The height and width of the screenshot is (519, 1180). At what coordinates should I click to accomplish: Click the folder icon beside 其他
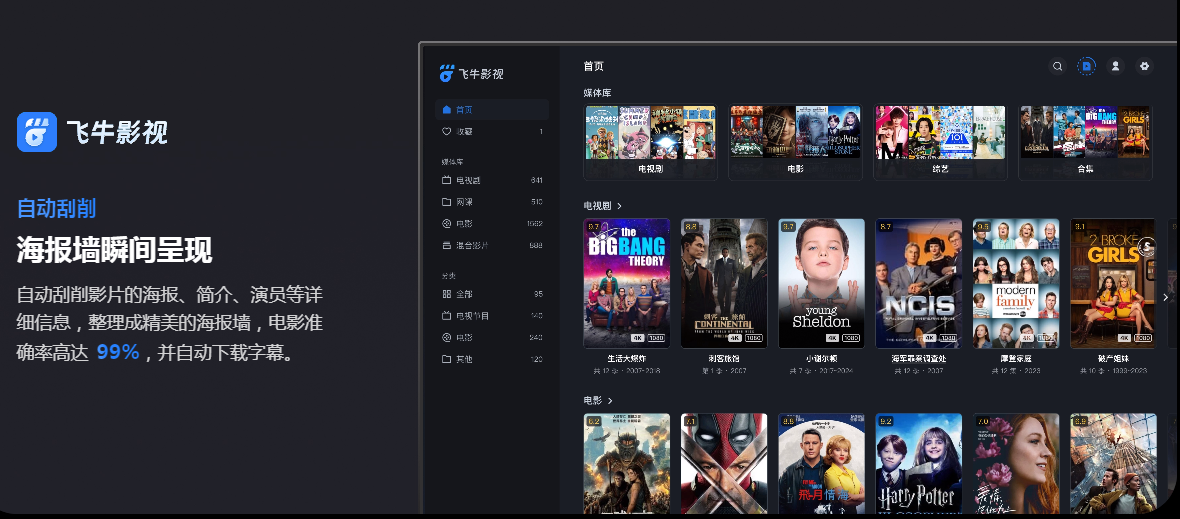pos(446,360)
